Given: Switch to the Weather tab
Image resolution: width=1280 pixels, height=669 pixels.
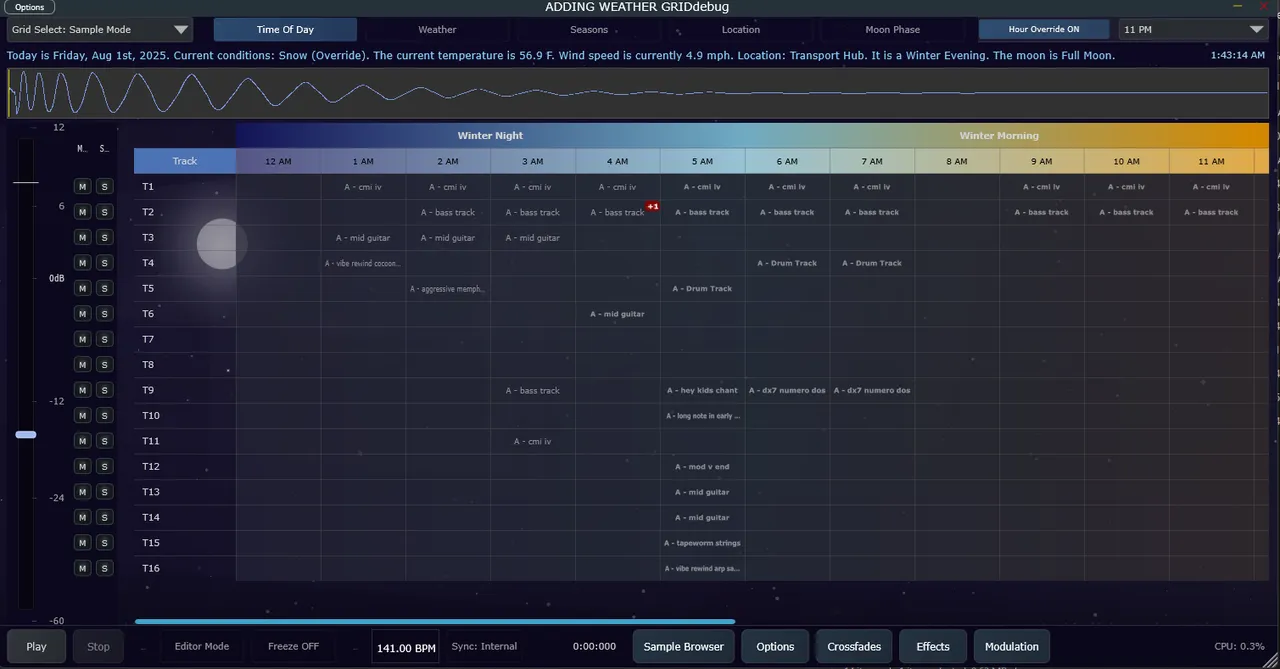Looking at the screenshot, I should point(437,30).
